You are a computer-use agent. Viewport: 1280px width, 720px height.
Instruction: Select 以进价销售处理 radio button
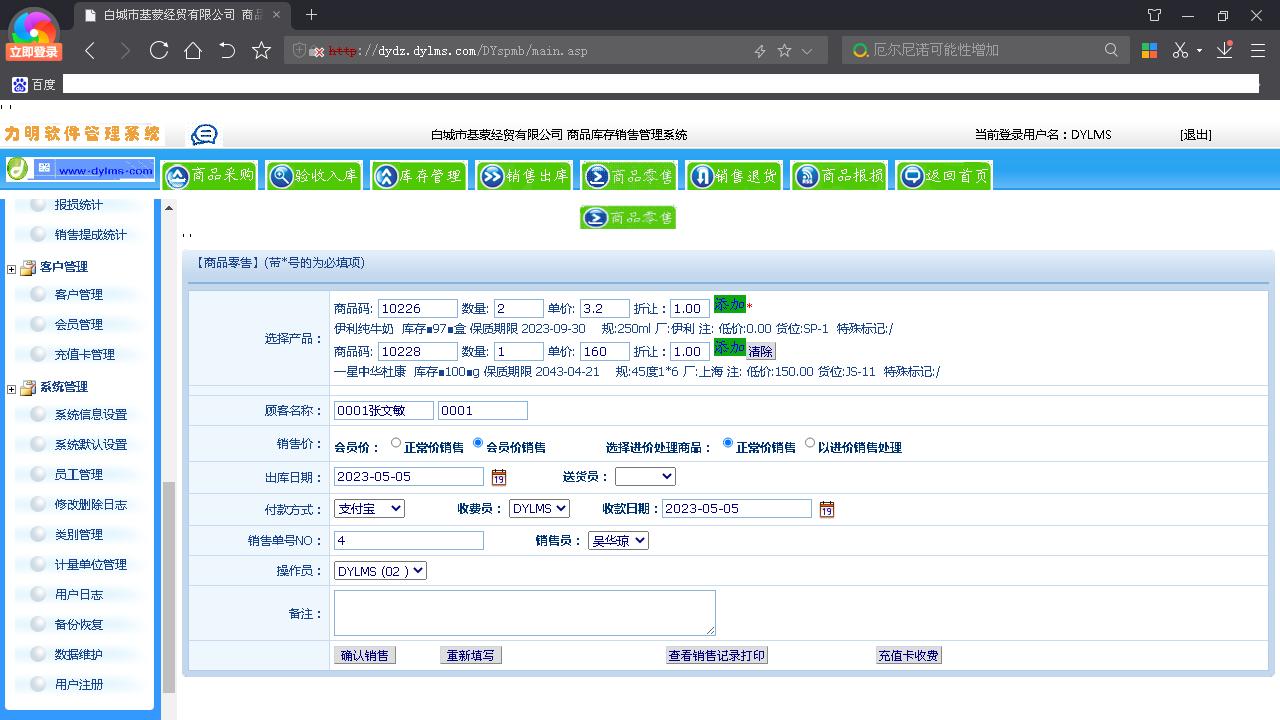[810, 443]
